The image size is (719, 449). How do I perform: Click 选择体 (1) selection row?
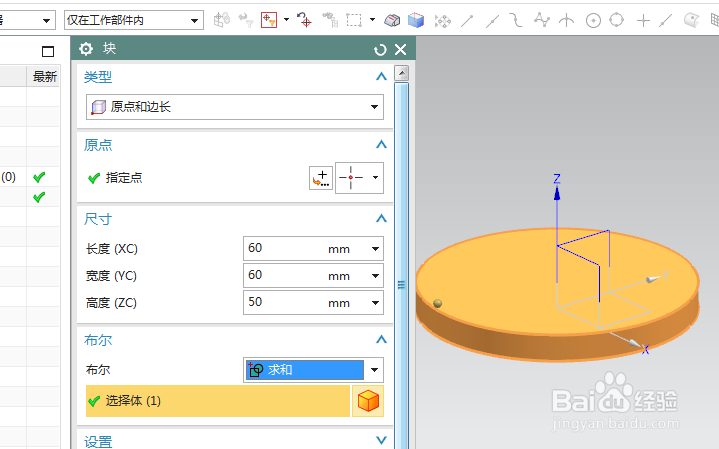[218, 401]
